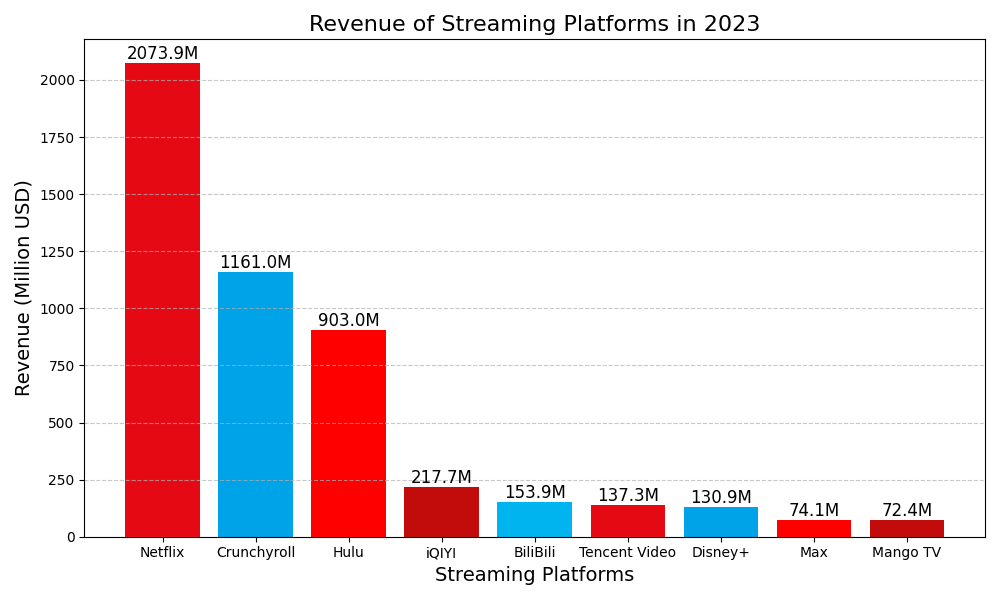1000x600 pixels.
Task: Click the Mango TV dark red bar
Action: (907, 529)
